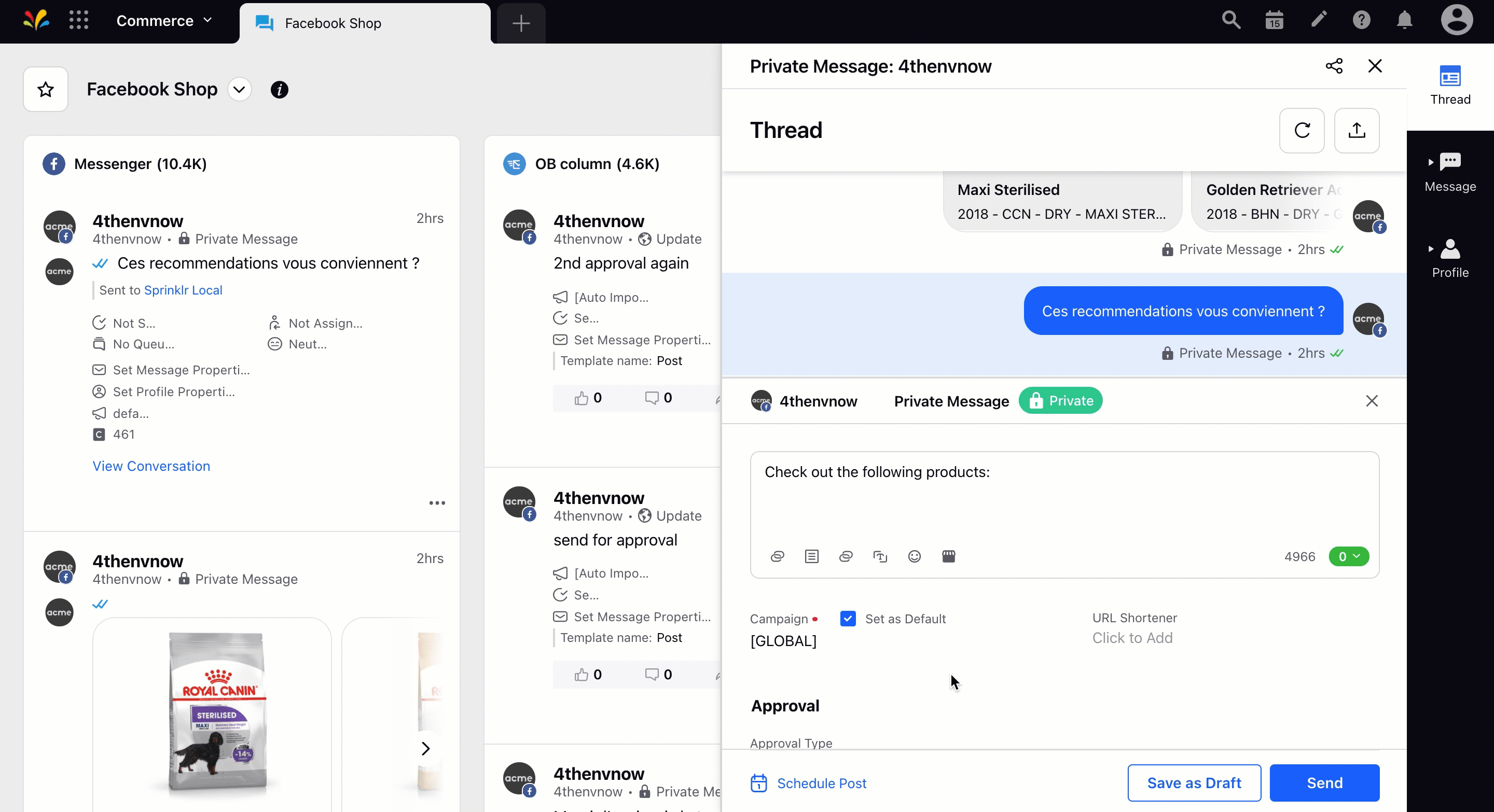Toggle the Set as Default checkbox
The width and height of the screenshot is (1494, 812).
(847, 619)
